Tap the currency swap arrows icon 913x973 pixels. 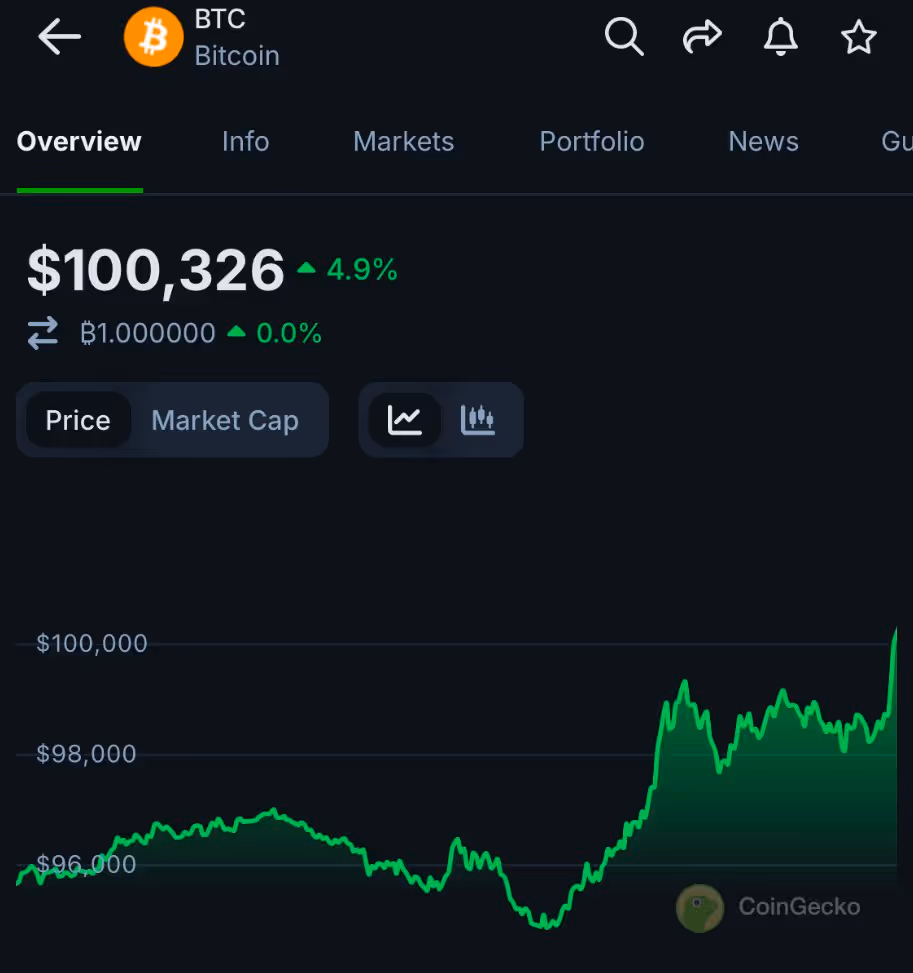point(43,333)
